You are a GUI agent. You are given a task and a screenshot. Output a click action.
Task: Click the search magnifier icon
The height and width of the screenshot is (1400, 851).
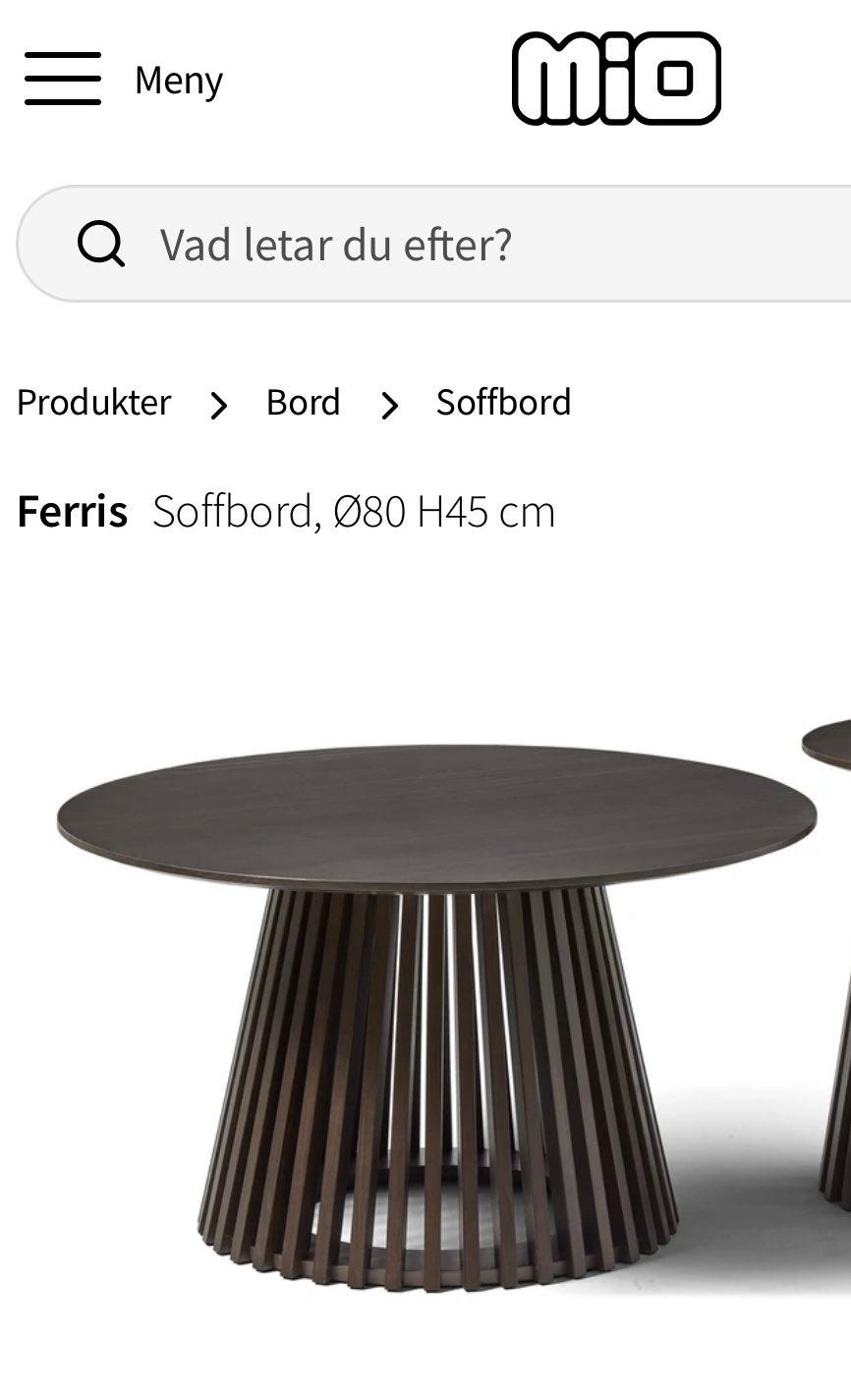click(x=101, y=243)
